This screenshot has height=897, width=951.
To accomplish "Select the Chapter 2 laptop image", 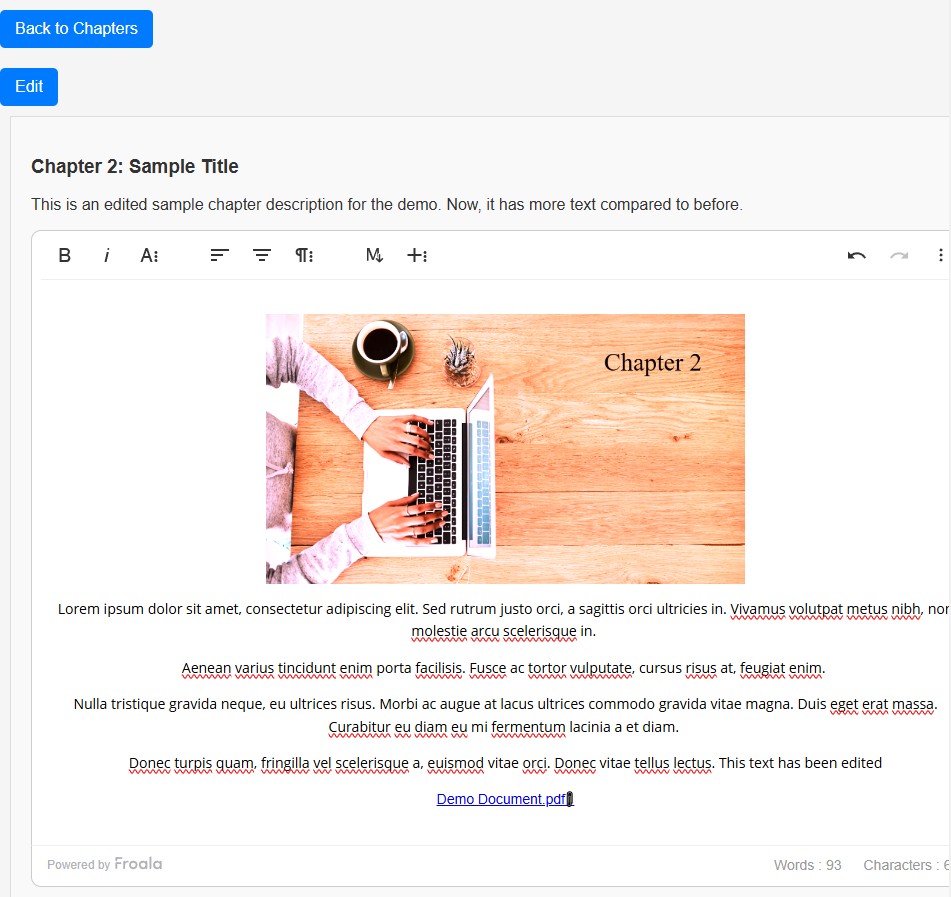I will click(505, 449).
